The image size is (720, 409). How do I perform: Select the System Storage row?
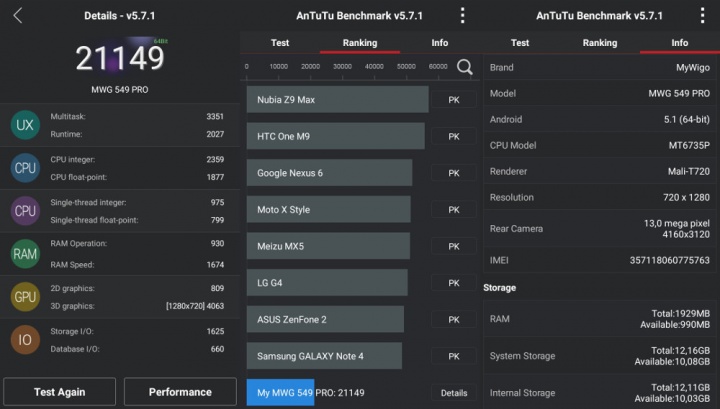[x=600, y=356]
